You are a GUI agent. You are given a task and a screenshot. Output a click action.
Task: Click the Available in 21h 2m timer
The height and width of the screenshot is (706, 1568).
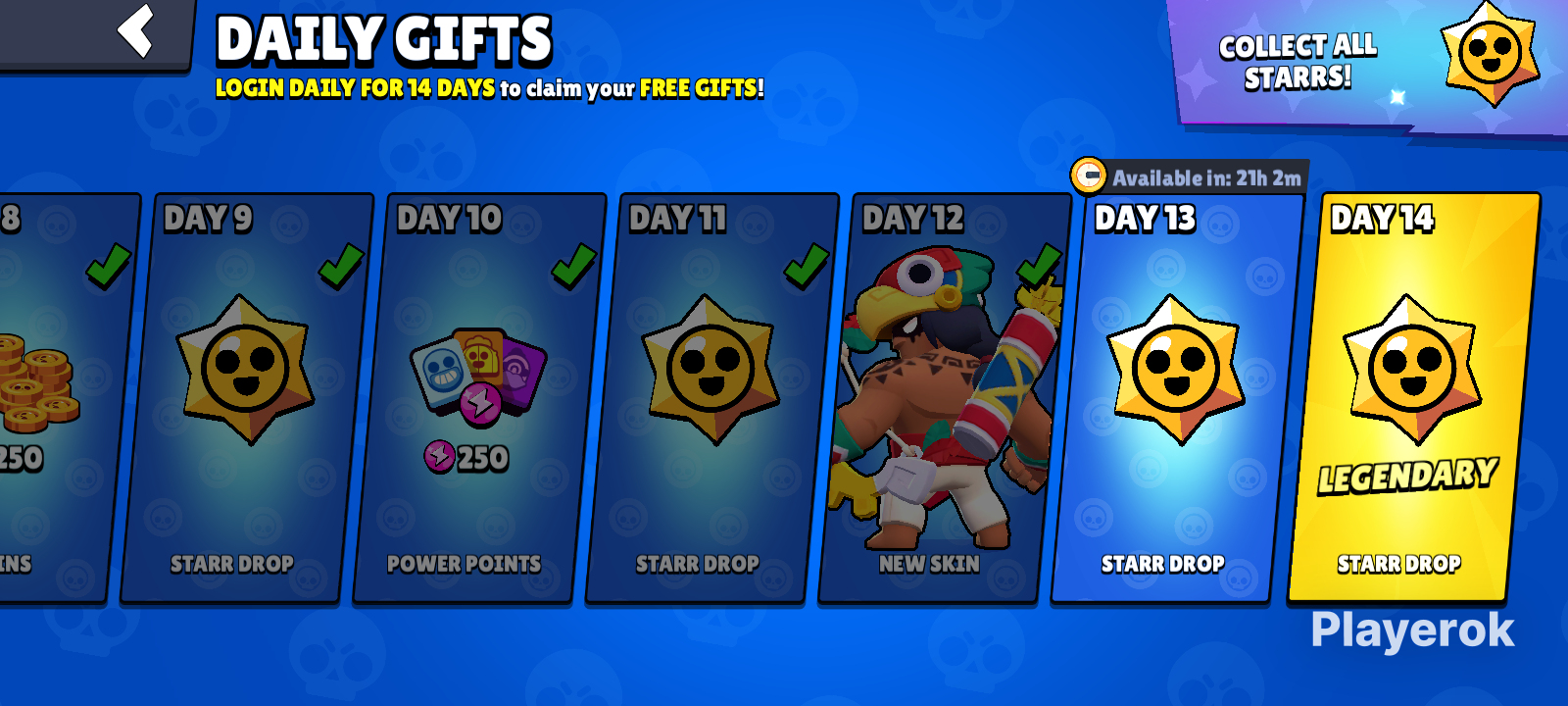point(1206,177)
